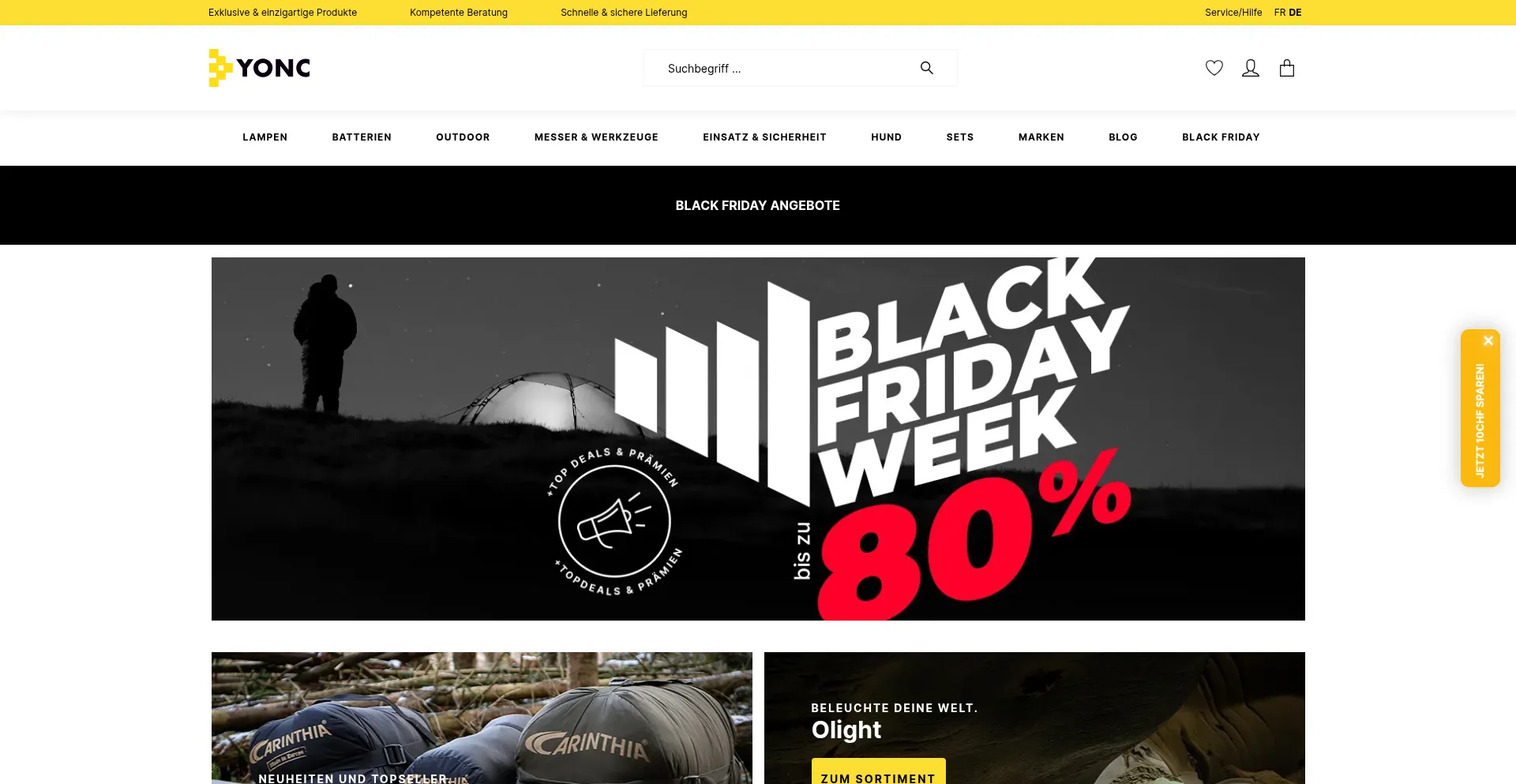The height and width of the screenshot is (784, 1516).
Task: Click the Black Friday Angebote banner
Action: tap(758, 205)
